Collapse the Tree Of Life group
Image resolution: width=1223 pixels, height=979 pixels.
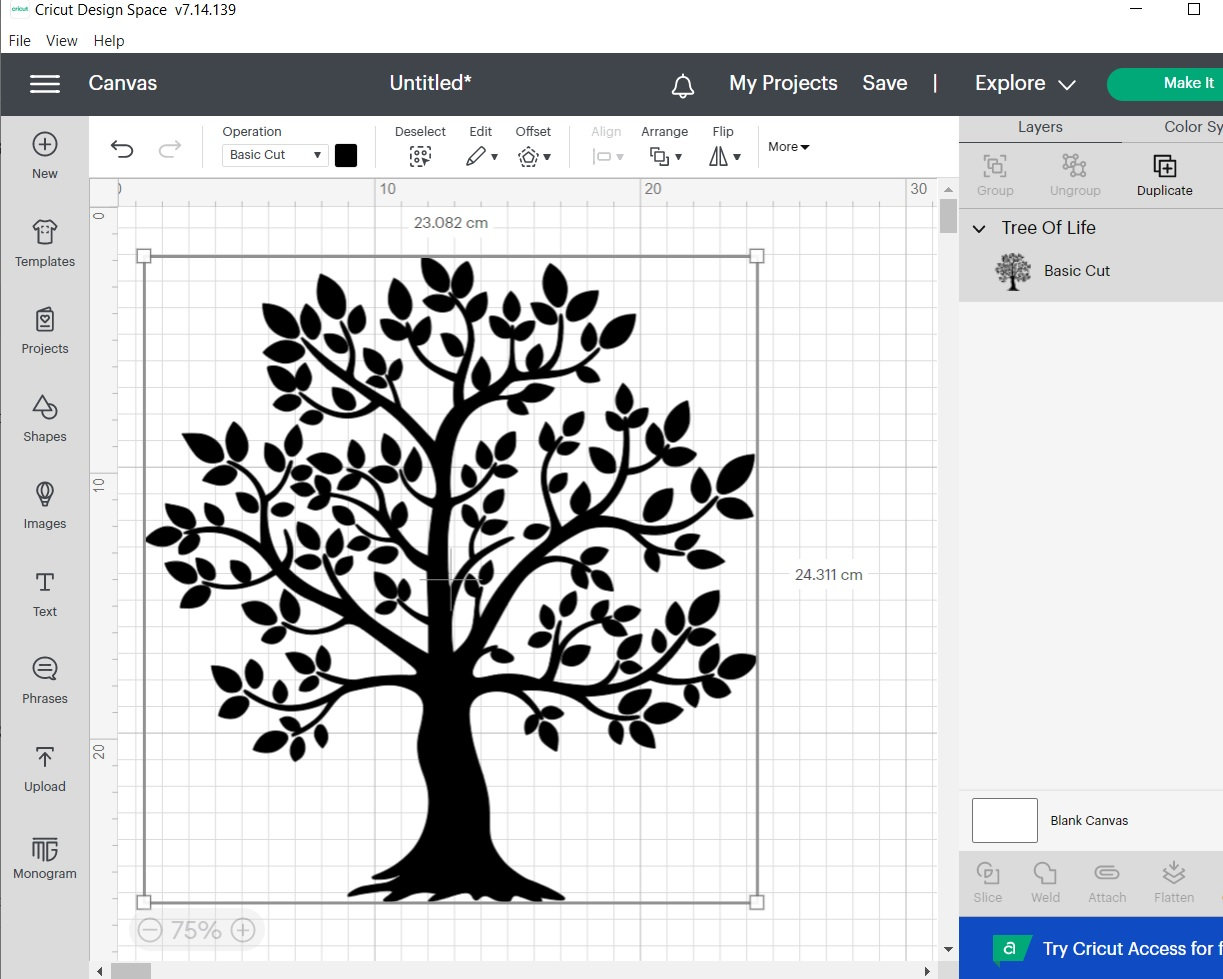(978, 228)
